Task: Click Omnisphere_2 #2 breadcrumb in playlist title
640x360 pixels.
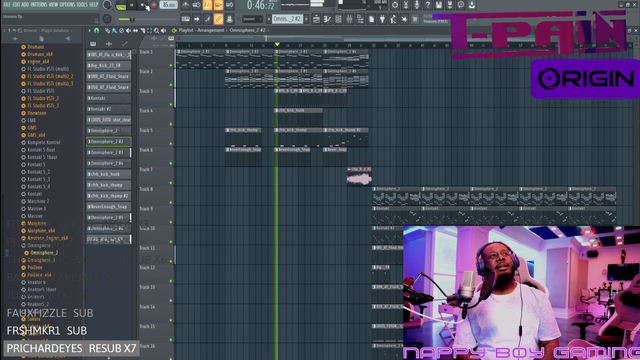Action: tap(247, 31)
